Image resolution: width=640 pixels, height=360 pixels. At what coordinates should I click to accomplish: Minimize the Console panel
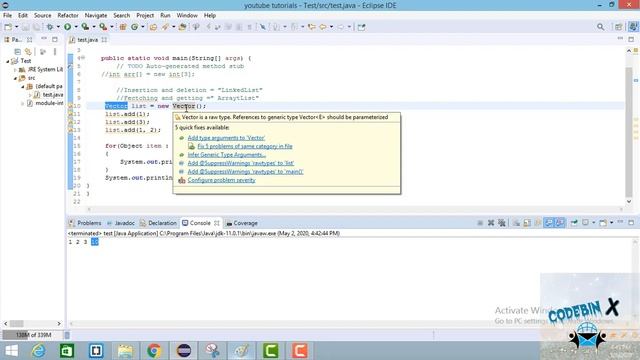pyautogui.click(x=620, y=222)
